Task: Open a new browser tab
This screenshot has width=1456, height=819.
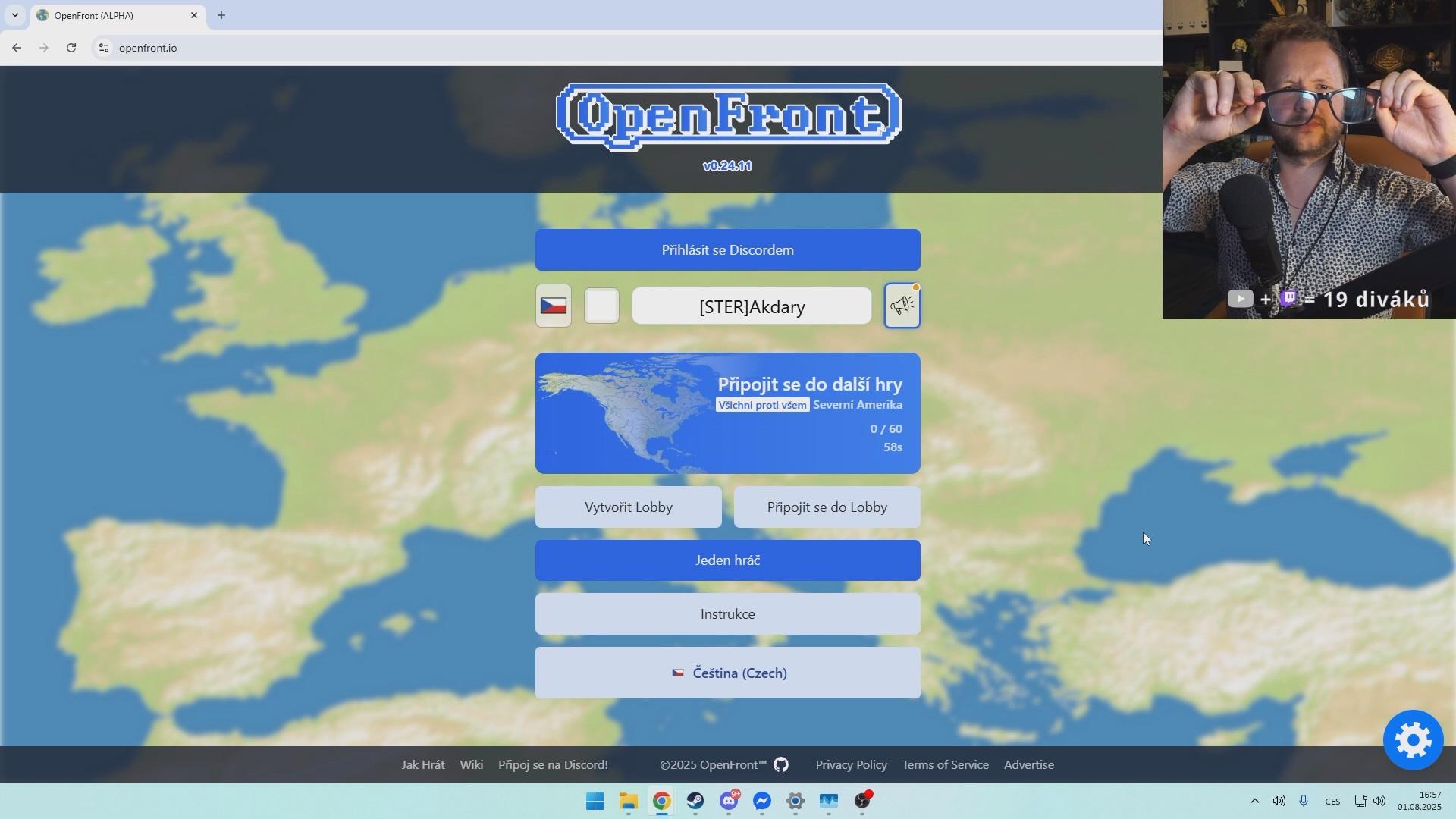Action: pos(221,15)
